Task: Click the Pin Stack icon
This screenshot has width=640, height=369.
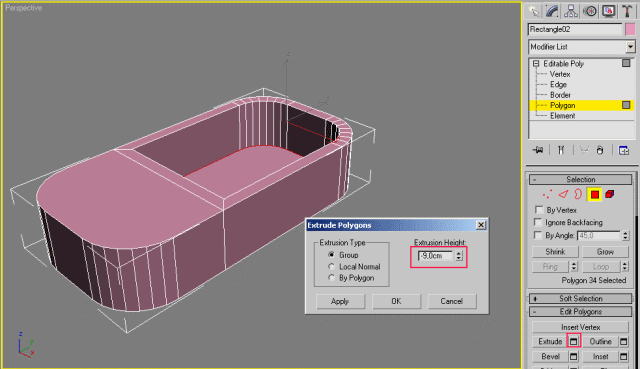Action: click(x=538, y=150)
